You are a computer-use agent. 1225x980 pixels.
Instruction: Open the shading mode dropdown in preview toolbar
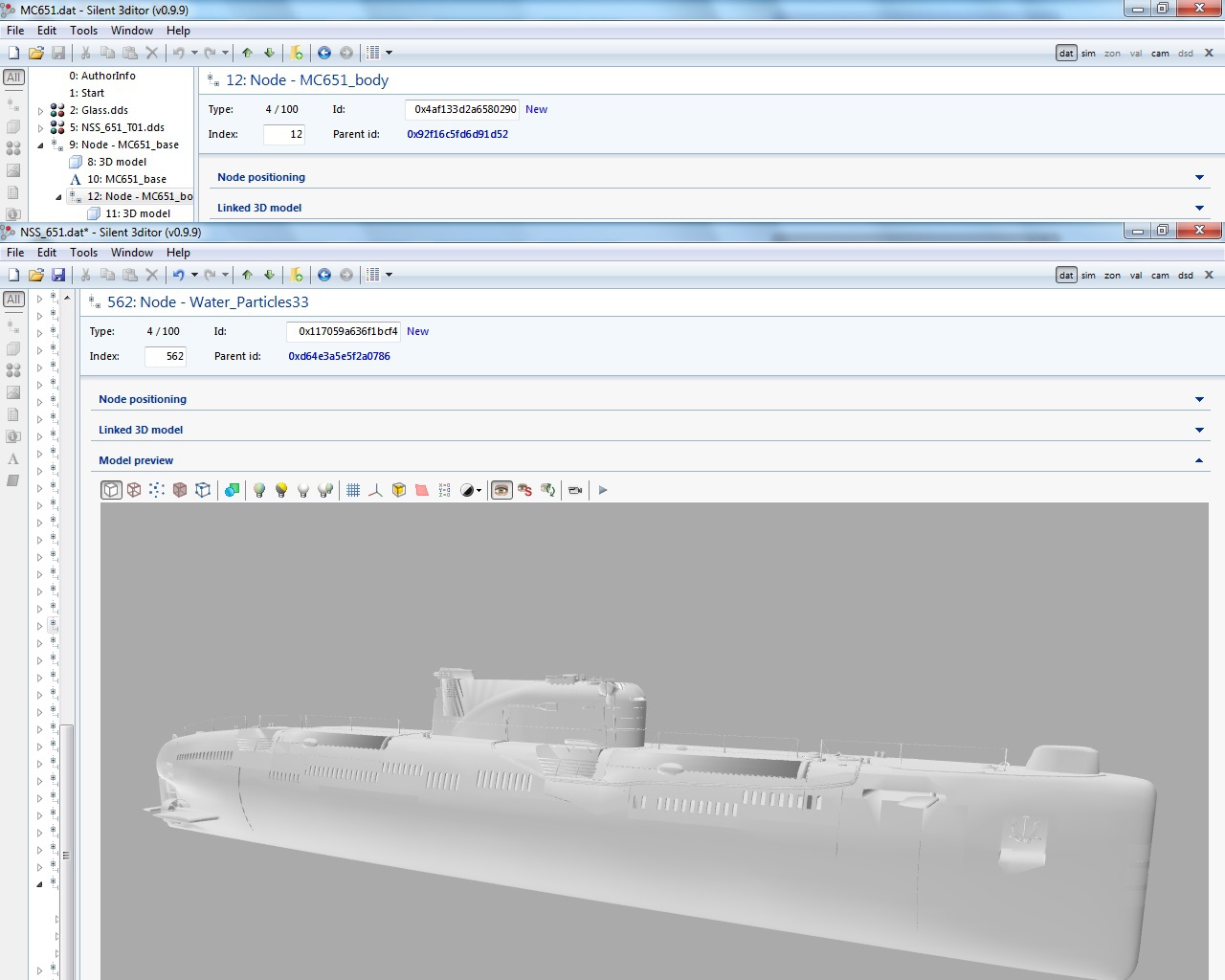coord(472,490)
